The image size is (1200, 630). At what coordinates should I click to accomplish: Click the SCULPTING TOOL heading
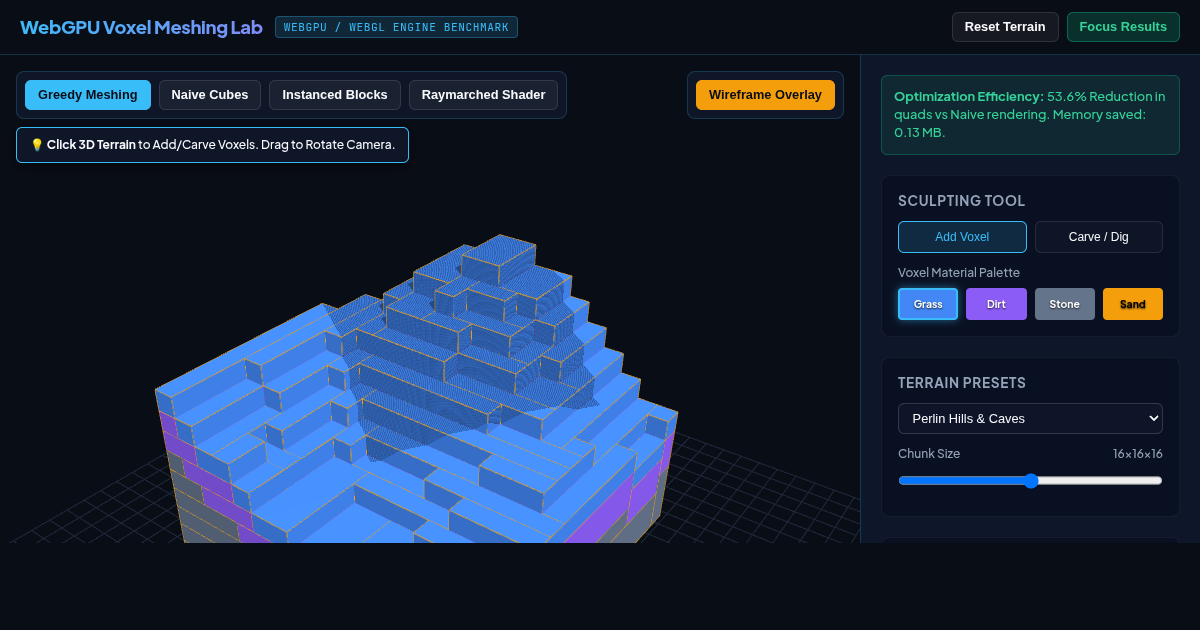point(961,201)
